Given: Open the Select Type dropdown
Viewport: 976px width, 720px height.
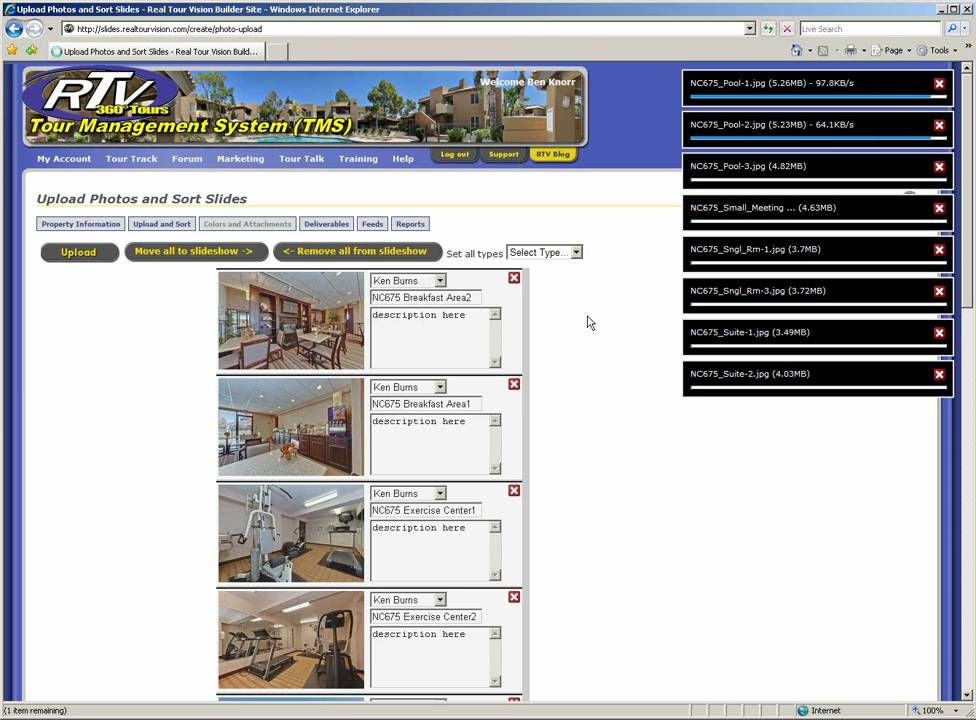Looking at the screenshot, I should click(x=545, y=253).
